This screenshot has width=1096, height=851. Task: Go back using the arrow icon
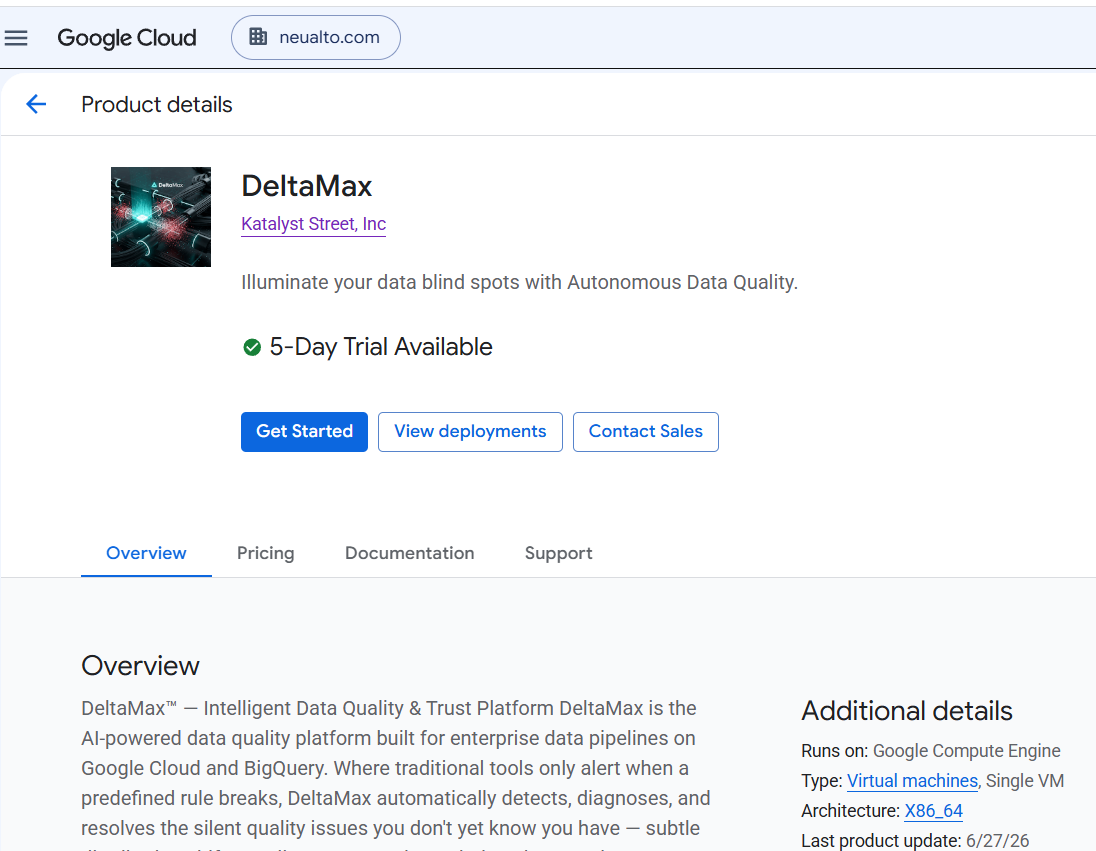coord(36,104)
